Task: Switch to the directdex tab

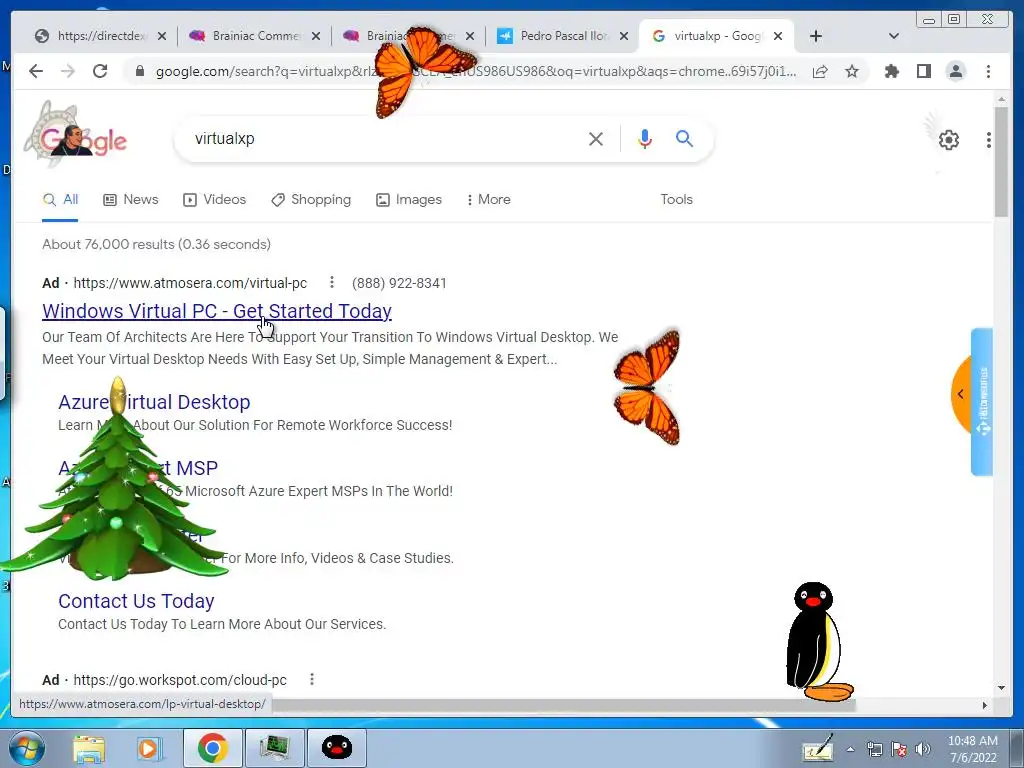Action: 101,36
